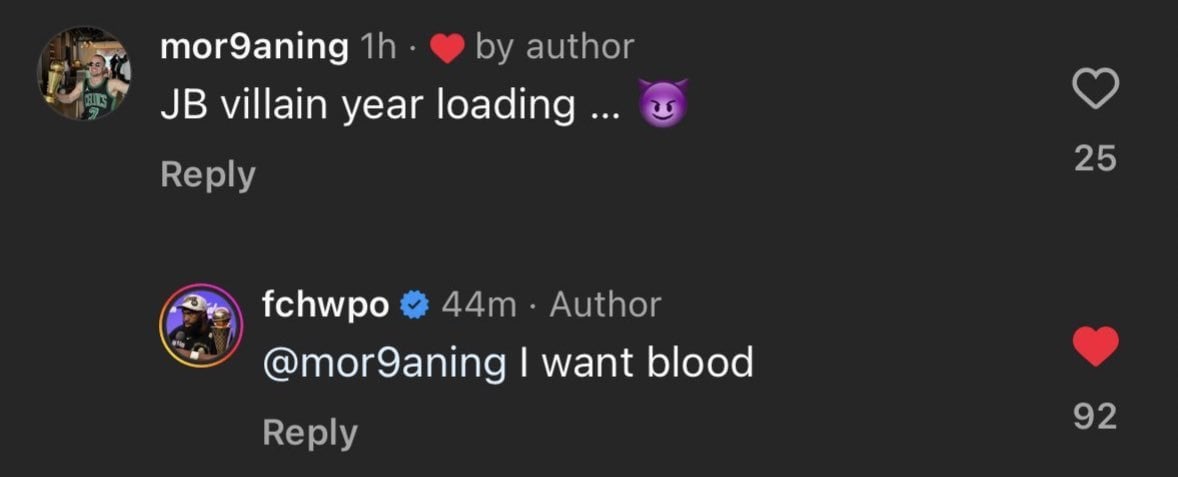The height and width of the screenshot is (477, 1178).
Task: Unlike the fchwpo reply via red heart
Action: [1094, 348]
